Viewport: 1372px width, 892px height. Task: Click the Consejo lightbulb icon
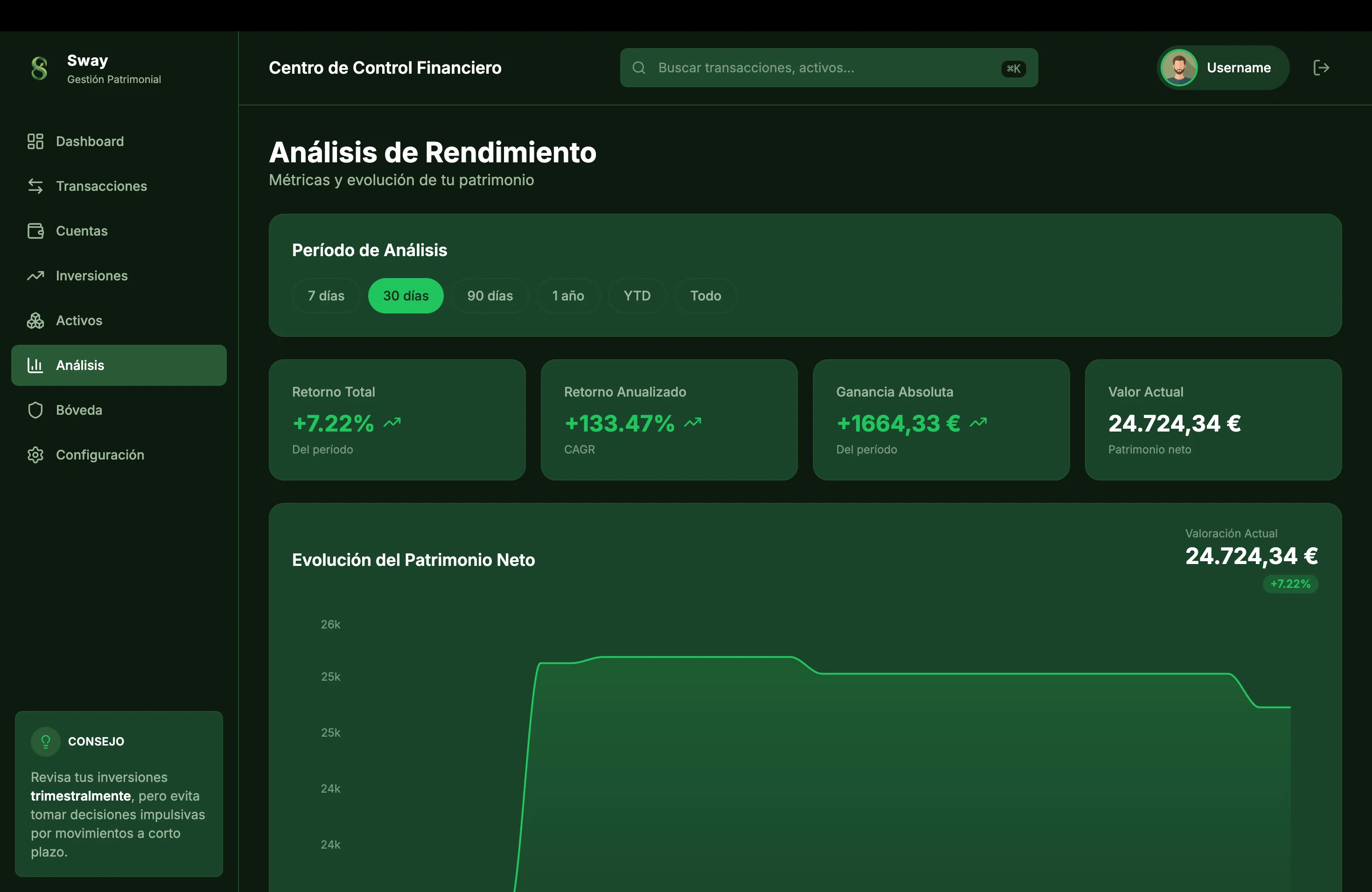click(46, 742)
